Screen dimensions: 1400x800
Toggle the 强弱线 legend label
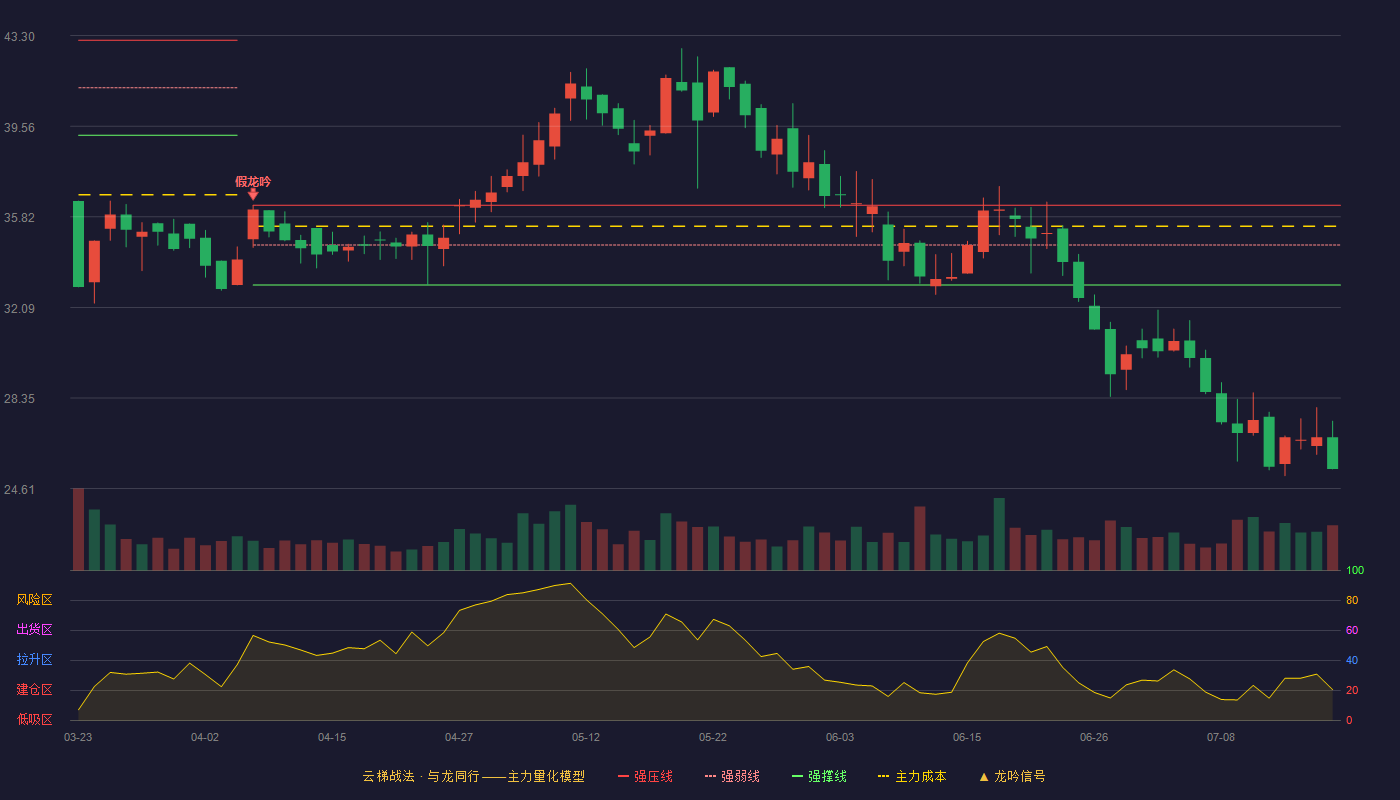coord(740,776)
